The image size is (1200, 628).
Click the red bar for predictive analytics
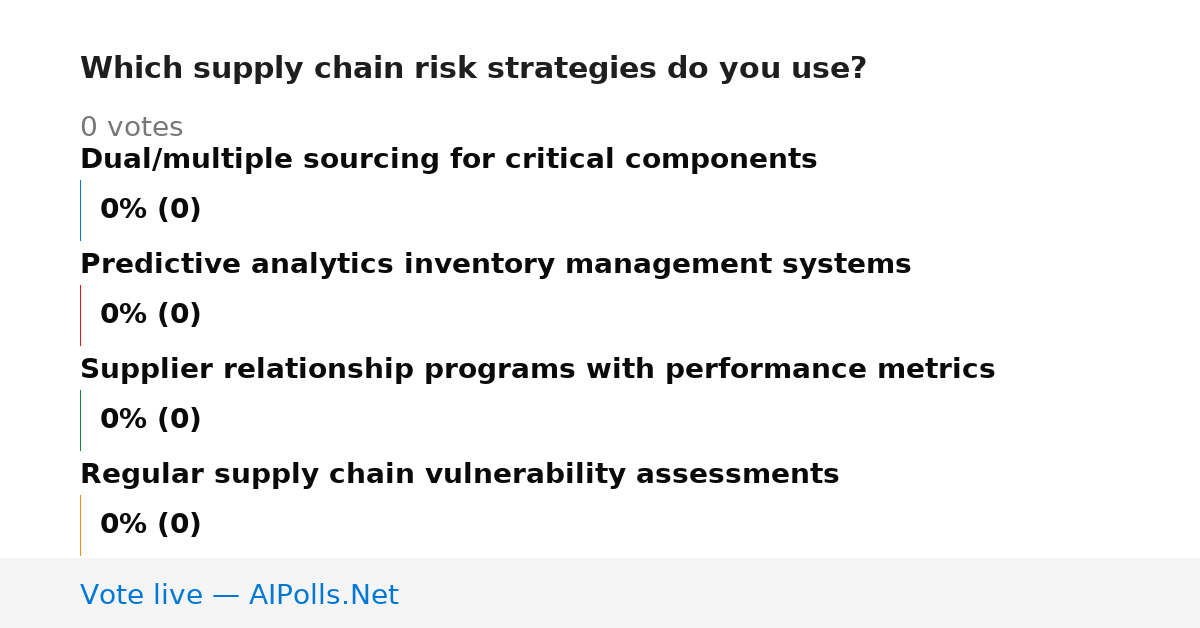pos(80,315)
